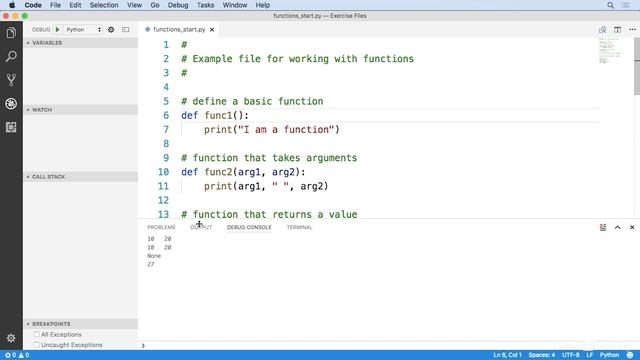This screenshot has width=640, height=360.
Task: Switch to the Terminal panel tab
Action: pos(299,227)
